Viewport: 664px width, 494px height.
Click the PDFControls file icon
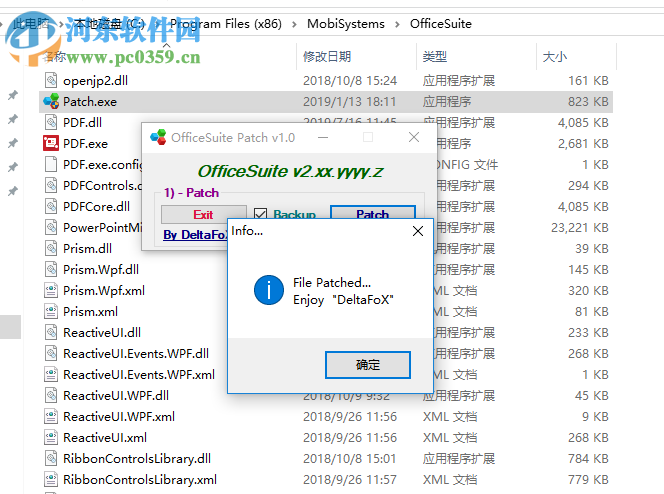click(x=51, y=185)
